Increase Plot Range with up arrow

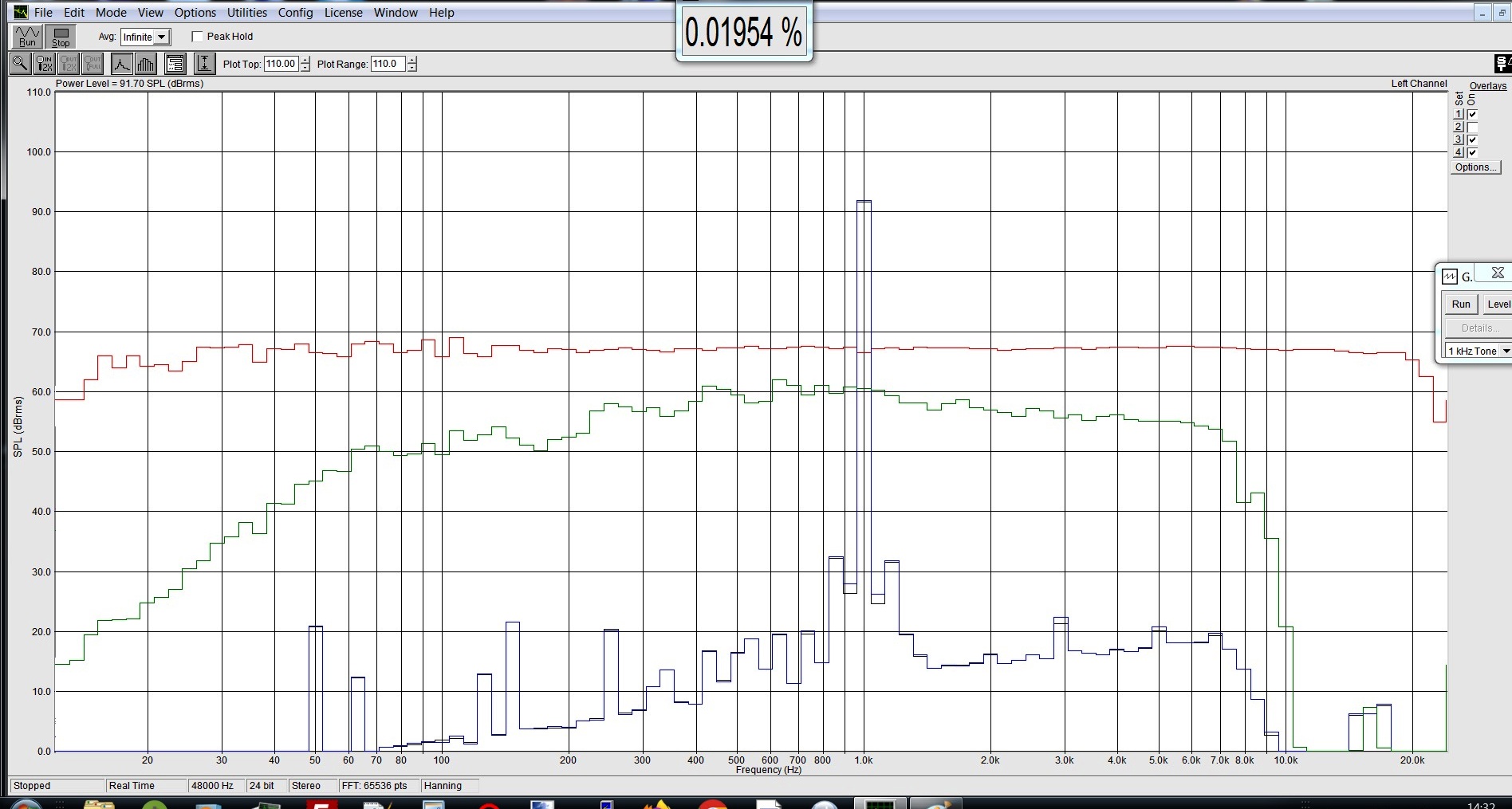(x=411, y=60)
